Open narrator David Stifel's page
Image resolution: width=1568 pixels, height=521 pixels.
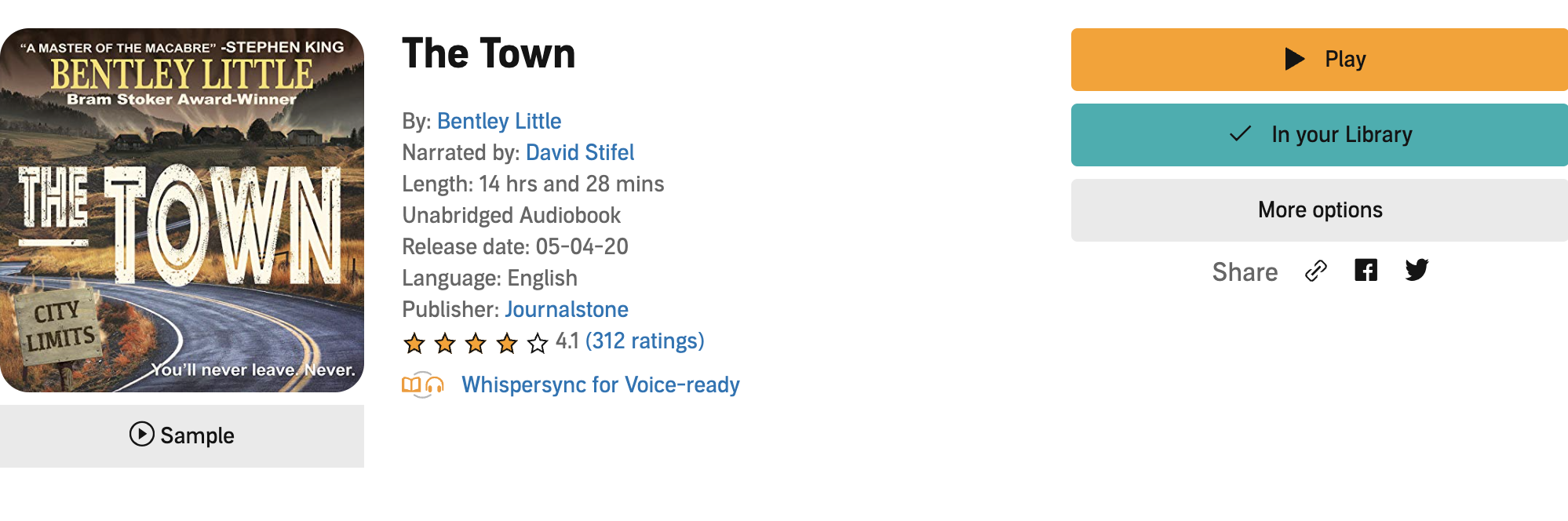(x=580, y=152)
